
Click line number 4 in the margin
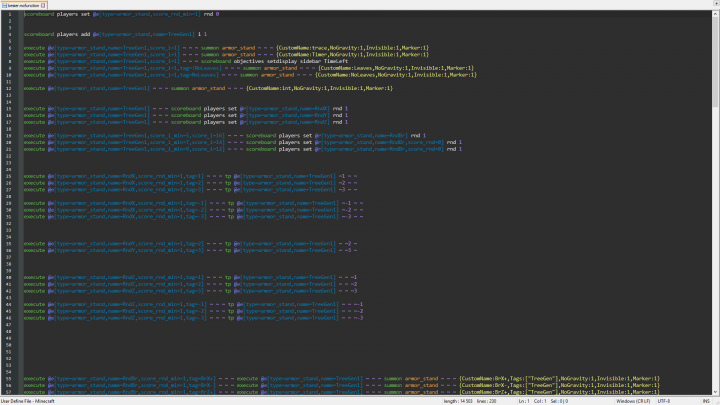pyautogui.click(x=9, y=35)
